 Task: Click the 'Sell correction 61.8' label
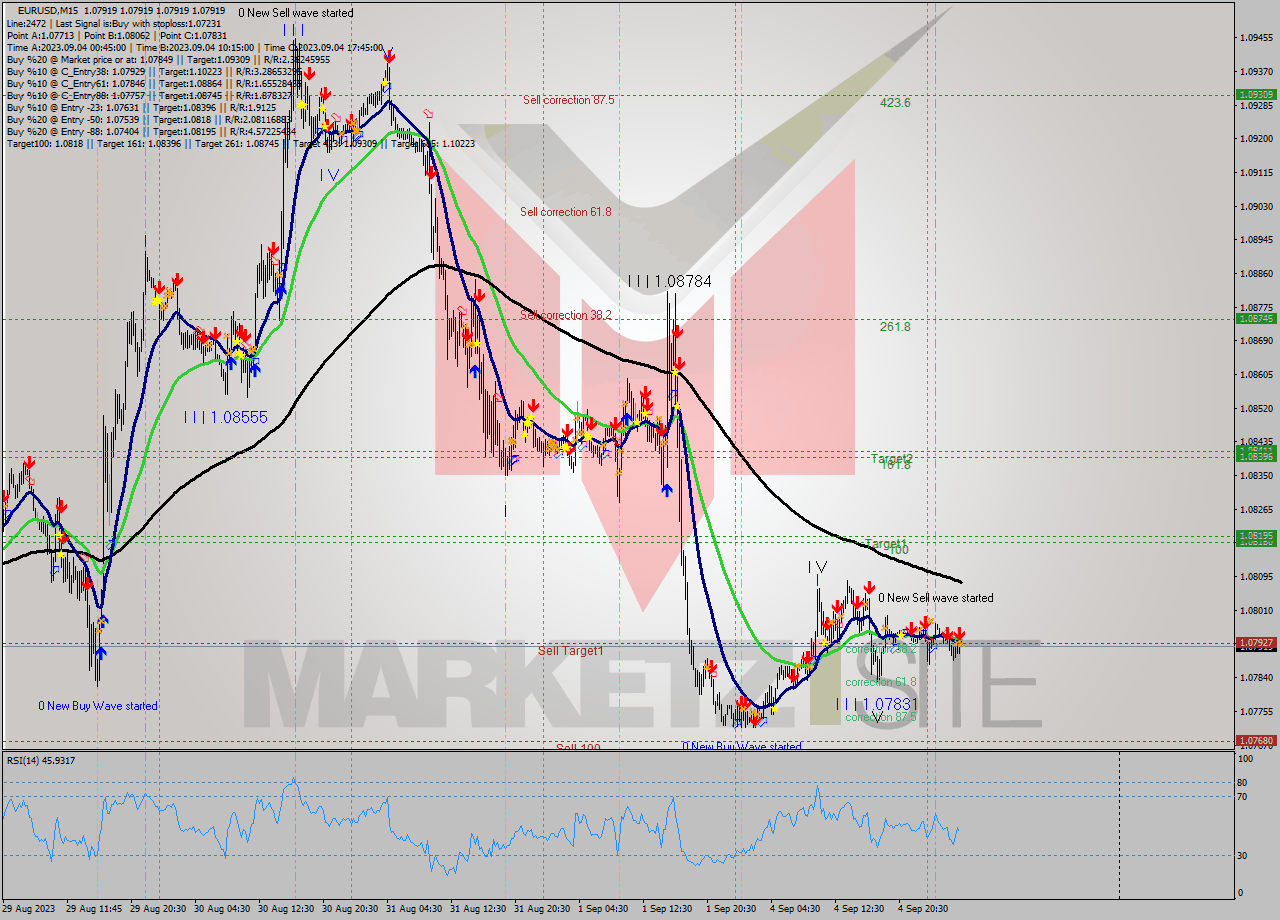pos(565,212)
